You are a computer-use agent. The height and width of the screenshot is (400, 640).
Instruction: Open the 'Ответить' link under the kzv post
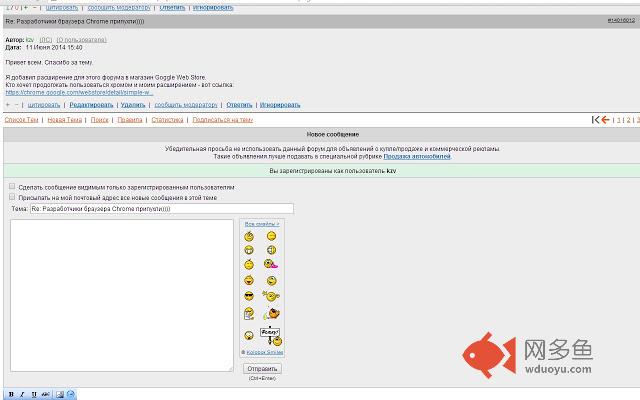point(239,105)
